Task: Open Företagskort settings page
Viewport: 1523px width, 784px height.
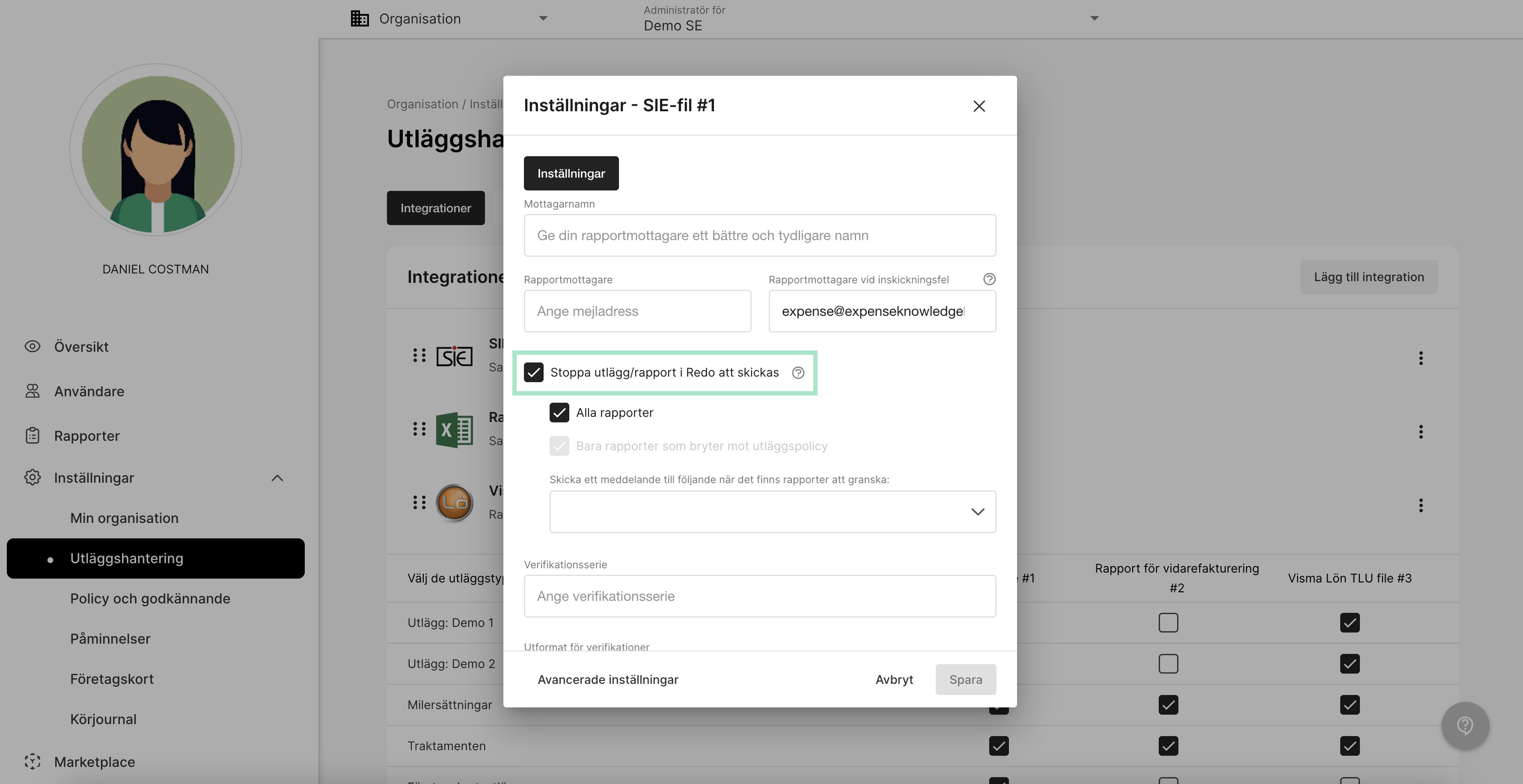Action: click(112, 679)
